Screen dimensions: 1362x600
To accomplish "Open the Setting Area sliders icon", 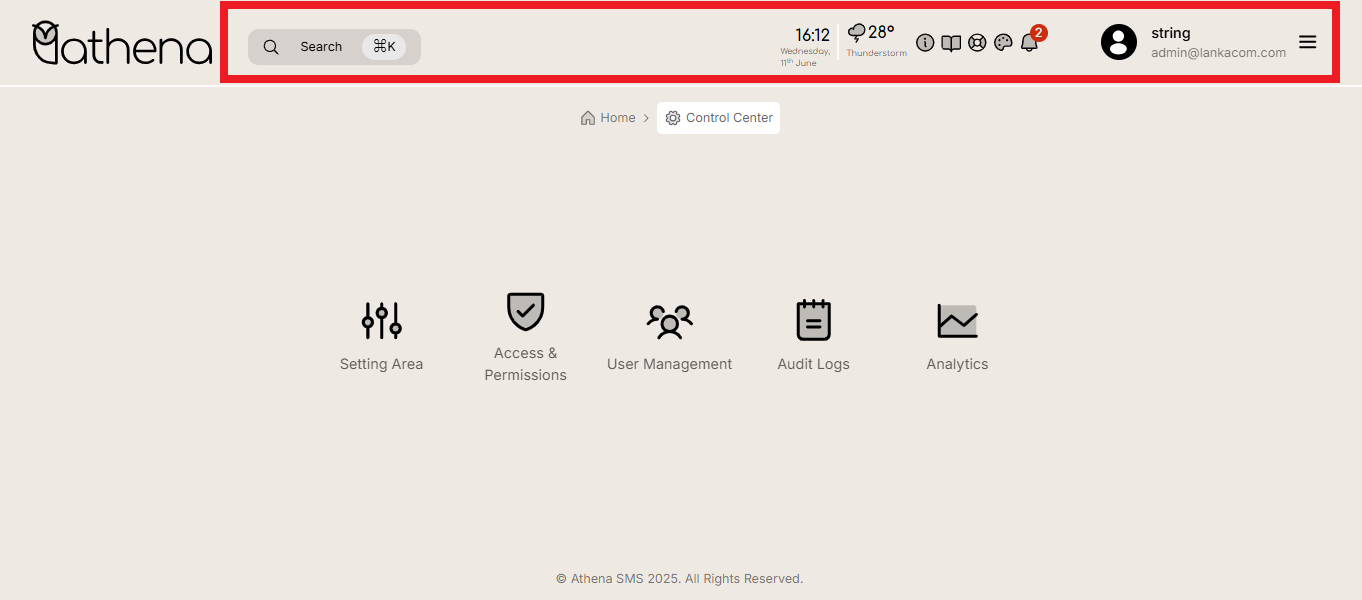I will tap(381, 320).
